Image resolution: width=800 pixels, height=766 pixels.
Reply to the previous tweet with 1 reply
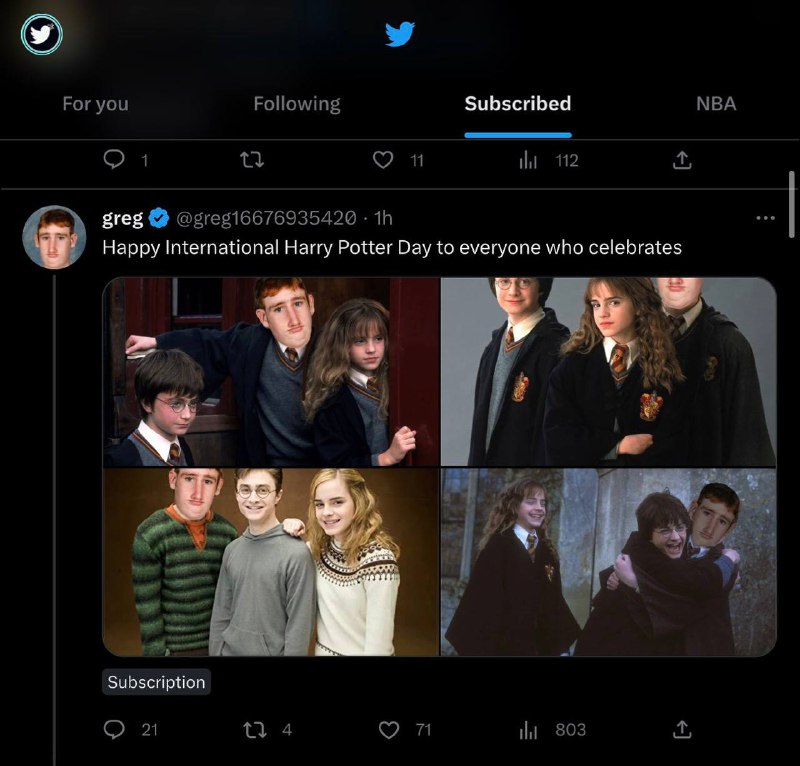click(114, 159)
